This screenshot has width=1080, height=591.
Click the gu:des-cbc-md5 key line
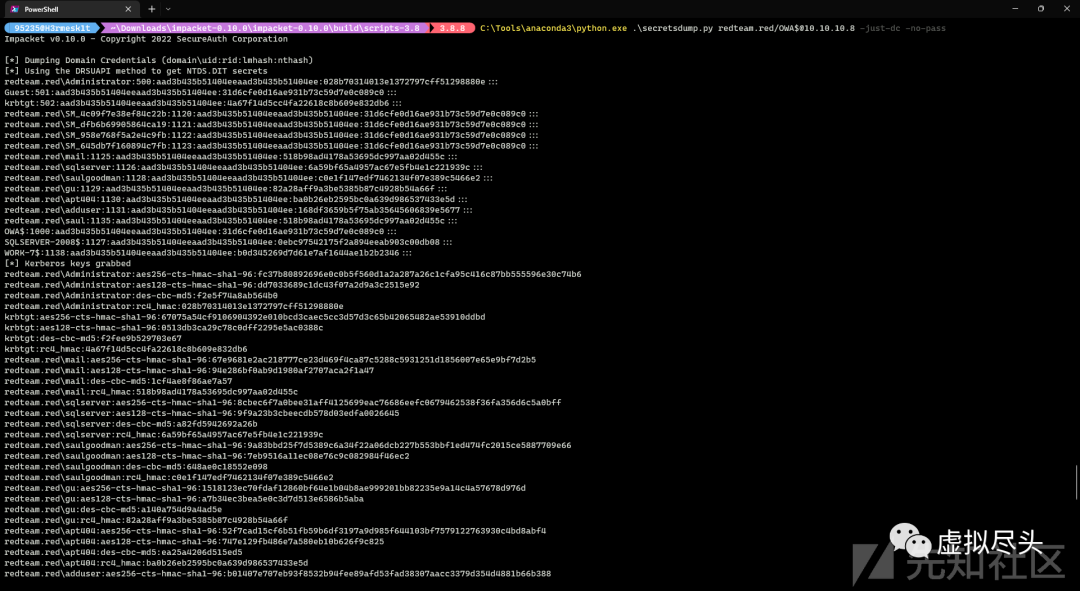coord(113,510)
